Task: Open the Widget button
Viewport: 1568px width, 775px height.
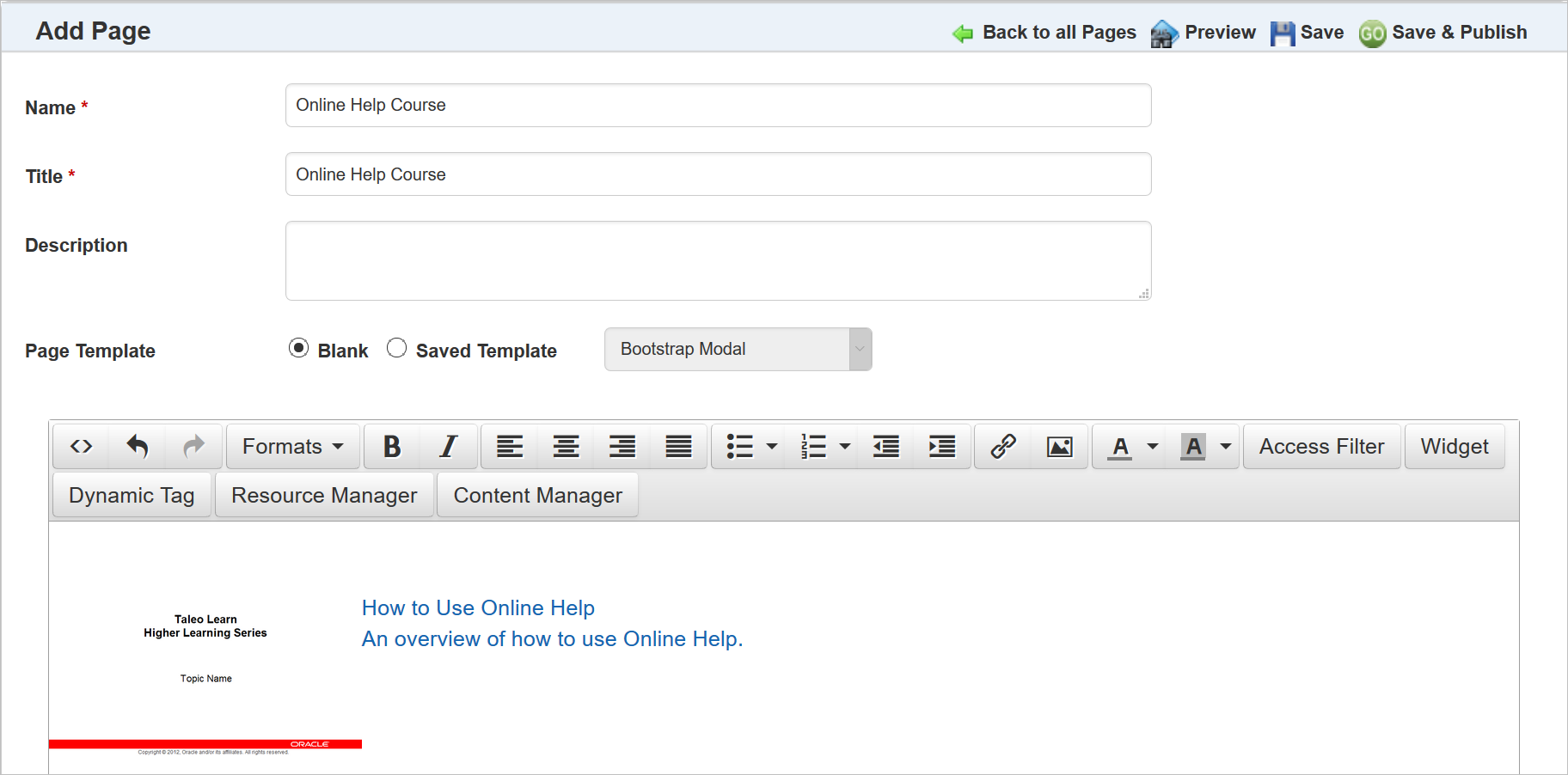Action: pyautogui.click(x=1455, y=446)
